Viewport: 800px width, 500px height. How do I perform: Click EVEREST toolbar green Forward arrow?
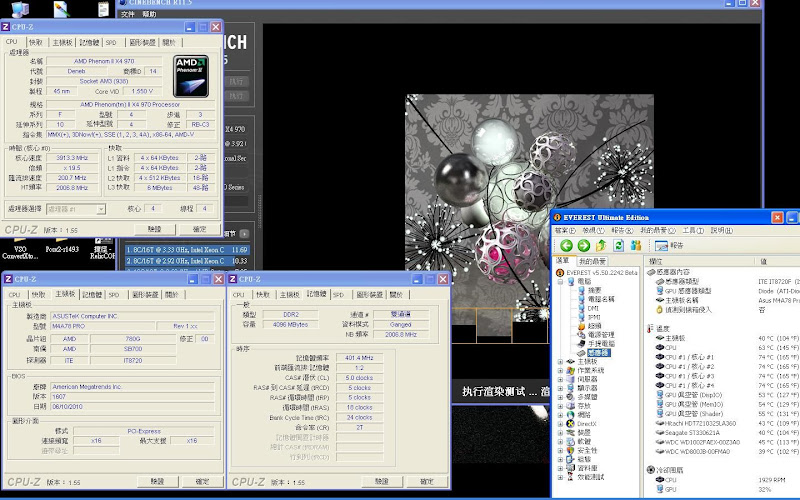[584, 245]
